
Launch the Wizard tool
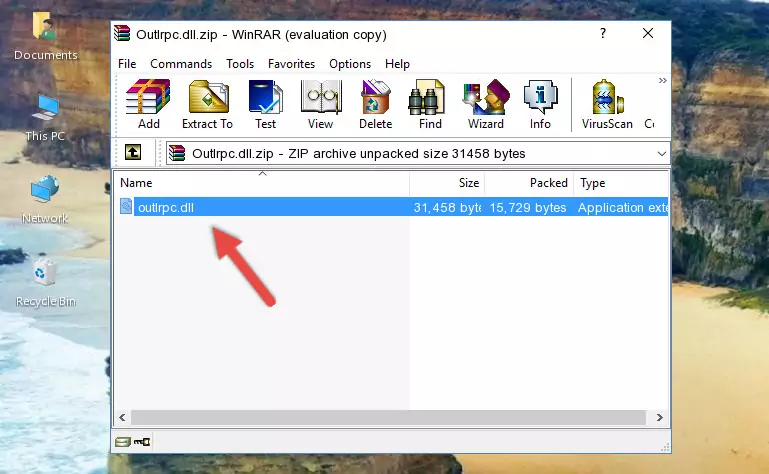click(486, 104)
